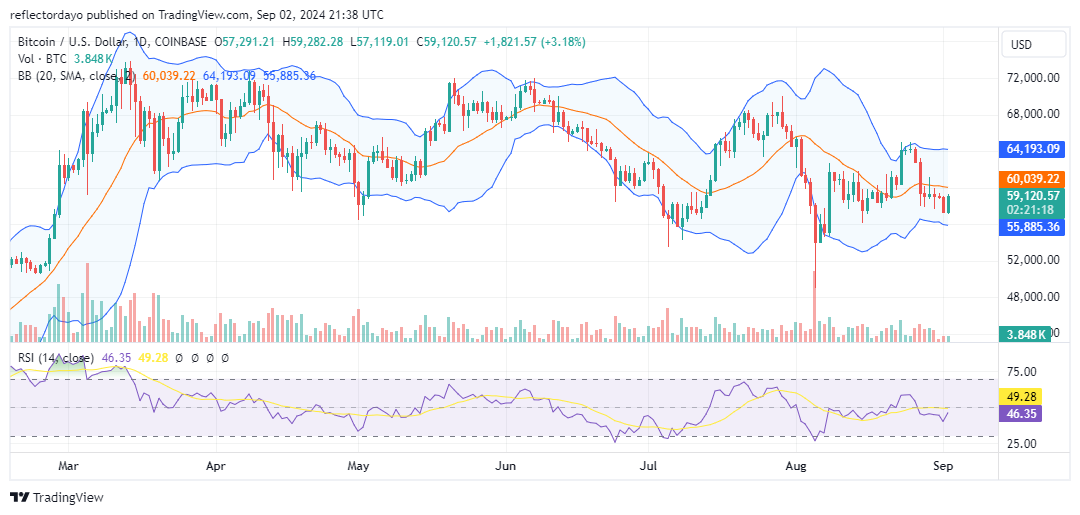
Task: Click the Jul label on time axis
Action: coord(648,466)
